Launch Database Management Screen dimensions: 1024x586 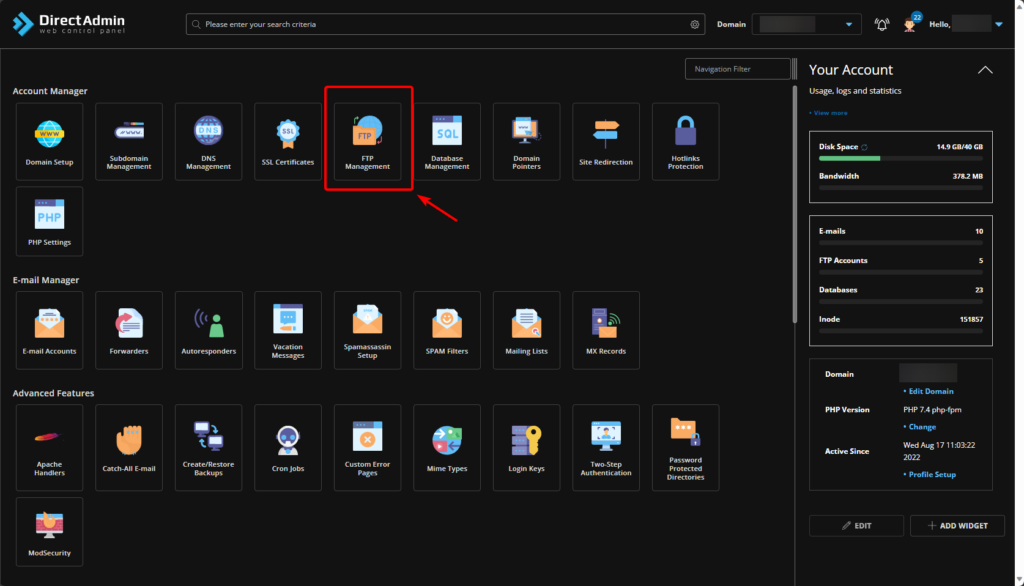[447, 141]
